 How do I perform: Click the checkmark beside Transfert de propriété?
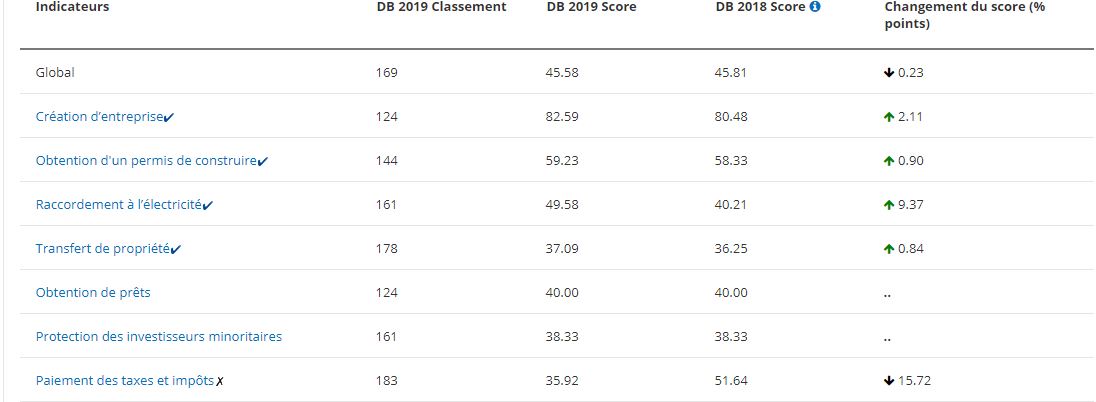coord(176,249)
